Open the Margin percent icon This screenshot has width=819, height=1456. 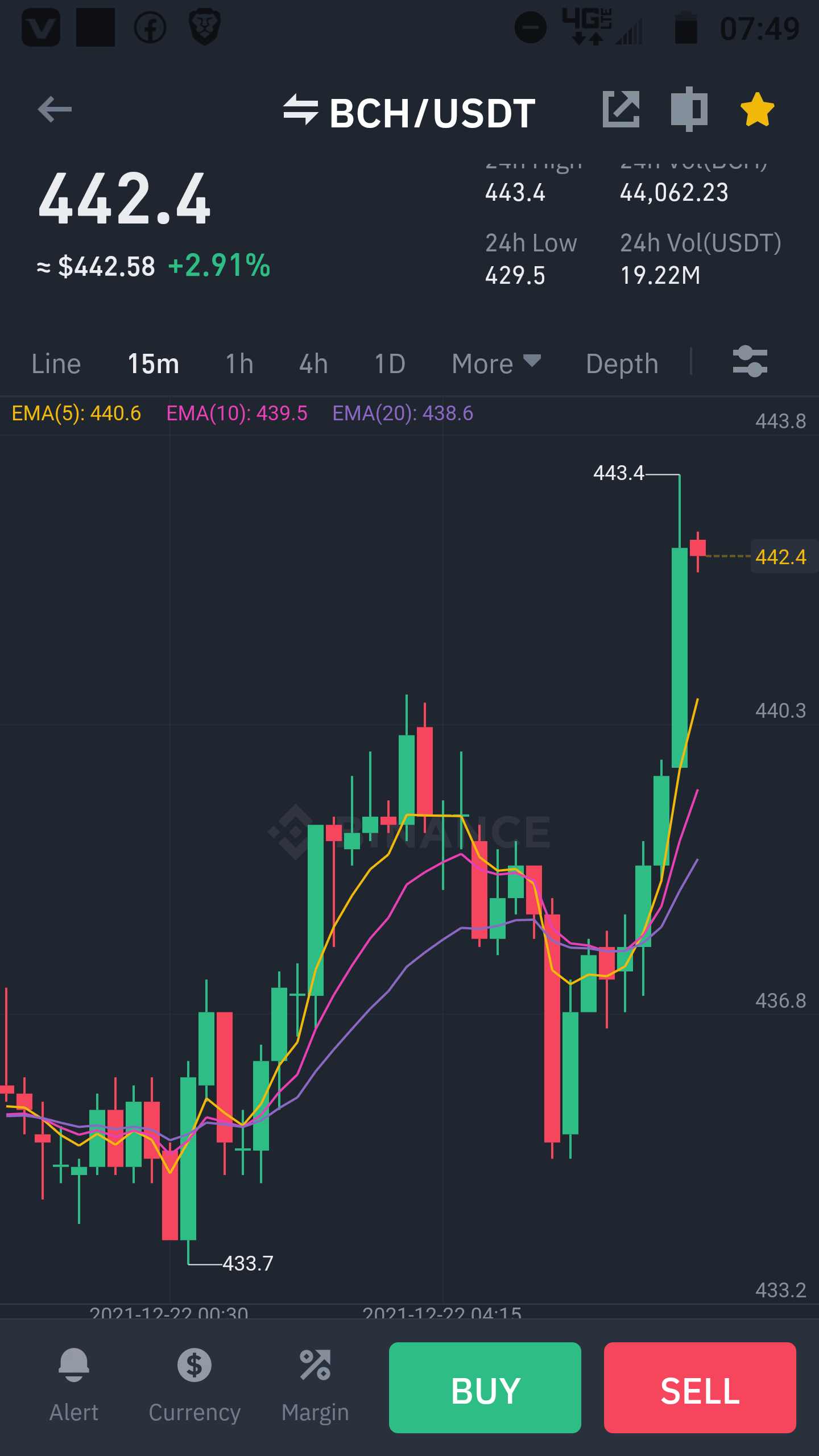point(315,1364)
